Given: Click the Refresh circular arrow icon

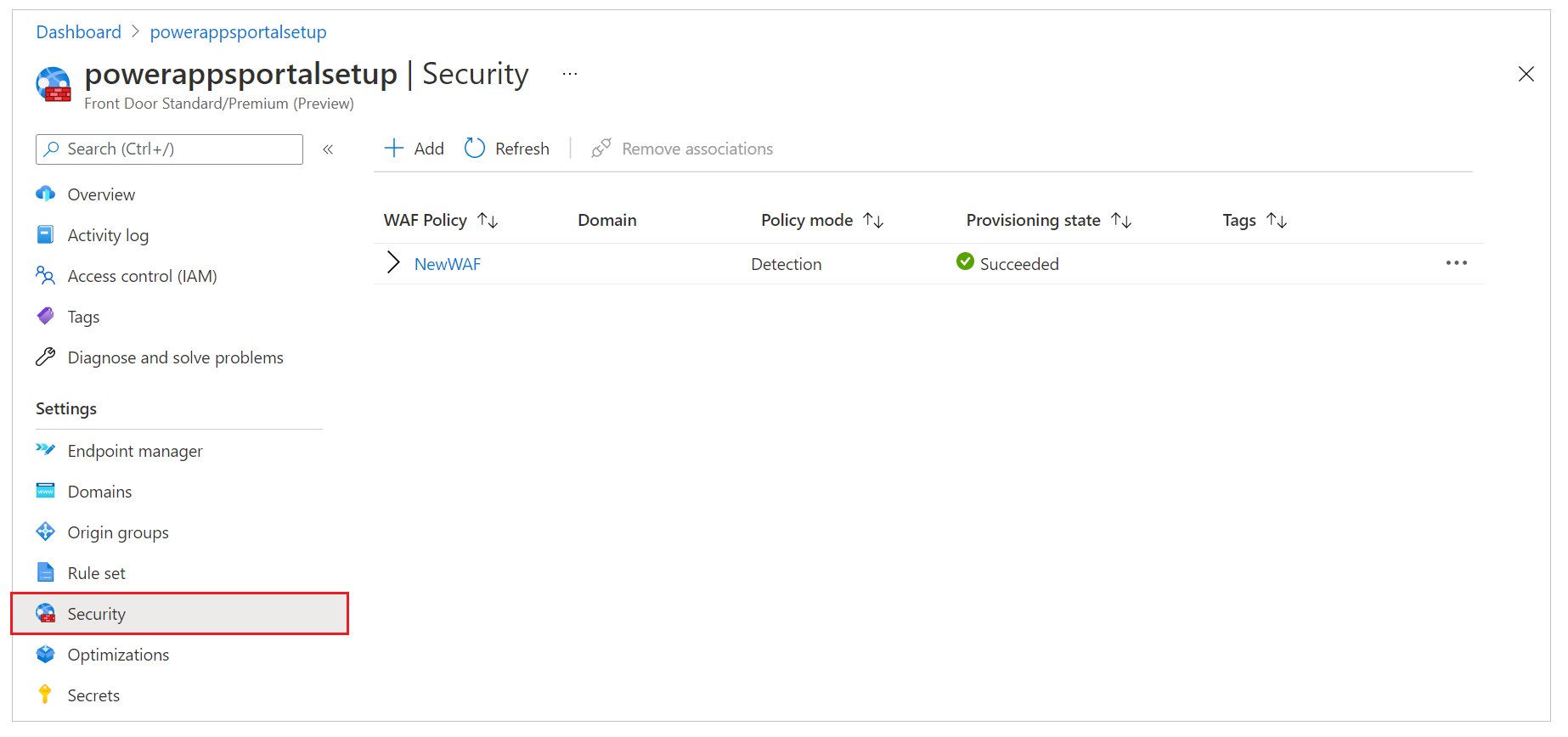Looking at the screenshot, I should [475, 149].
